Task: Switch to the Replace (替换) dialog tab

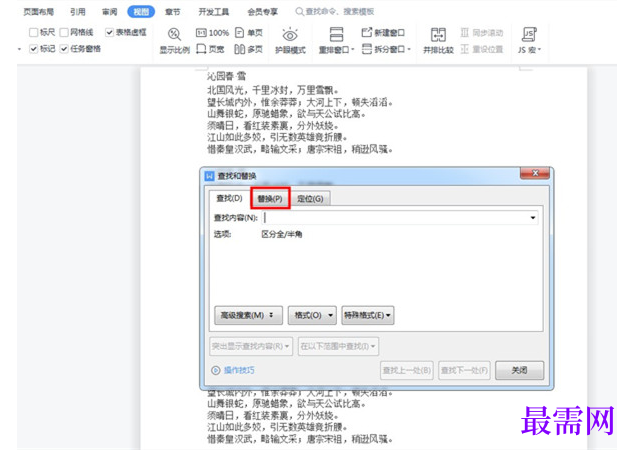Action: (x=270, y=198)
